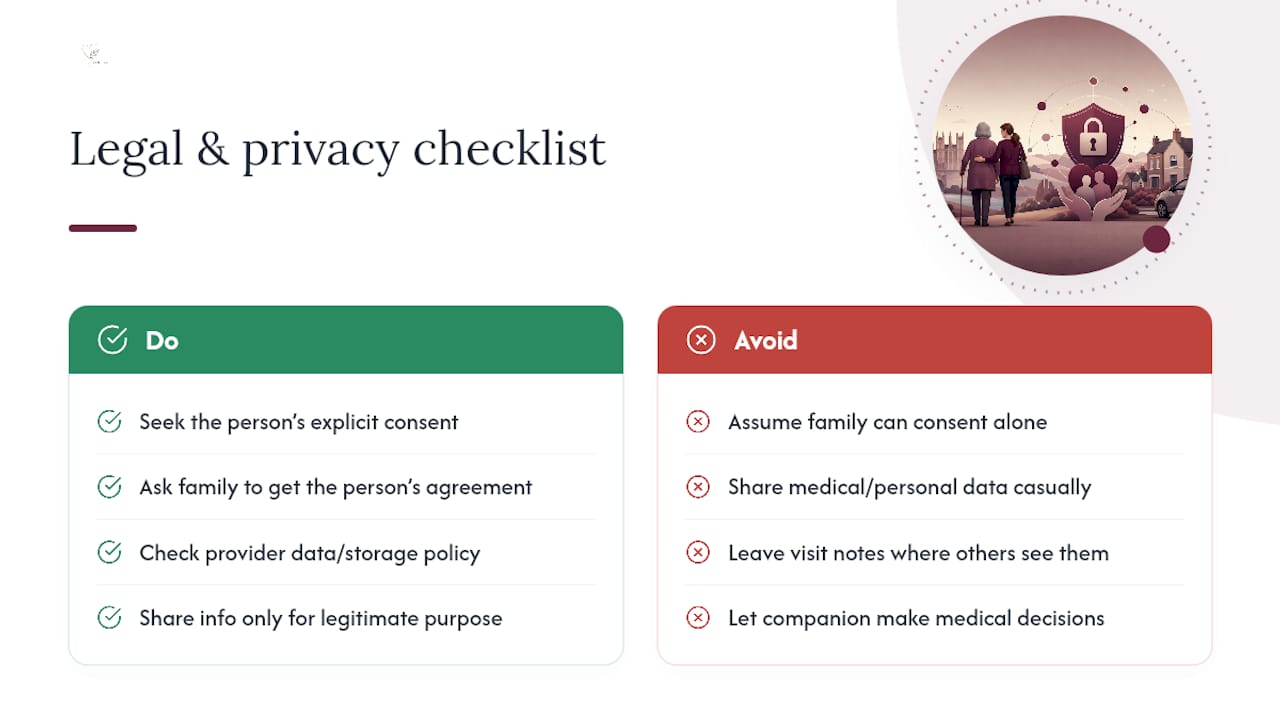Select the text Share medical/personal data casually
The image size is (1280, 720).
910,488
